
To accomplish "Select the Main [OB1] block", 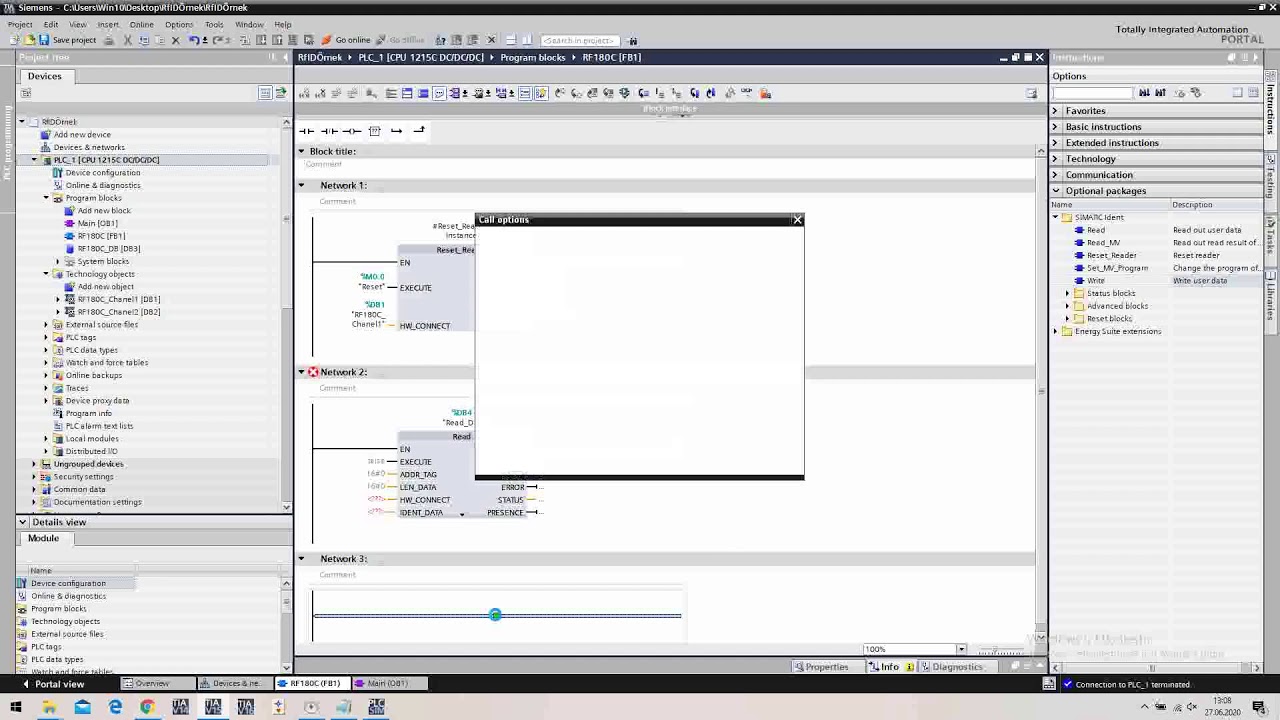I will tap(97, 223).
